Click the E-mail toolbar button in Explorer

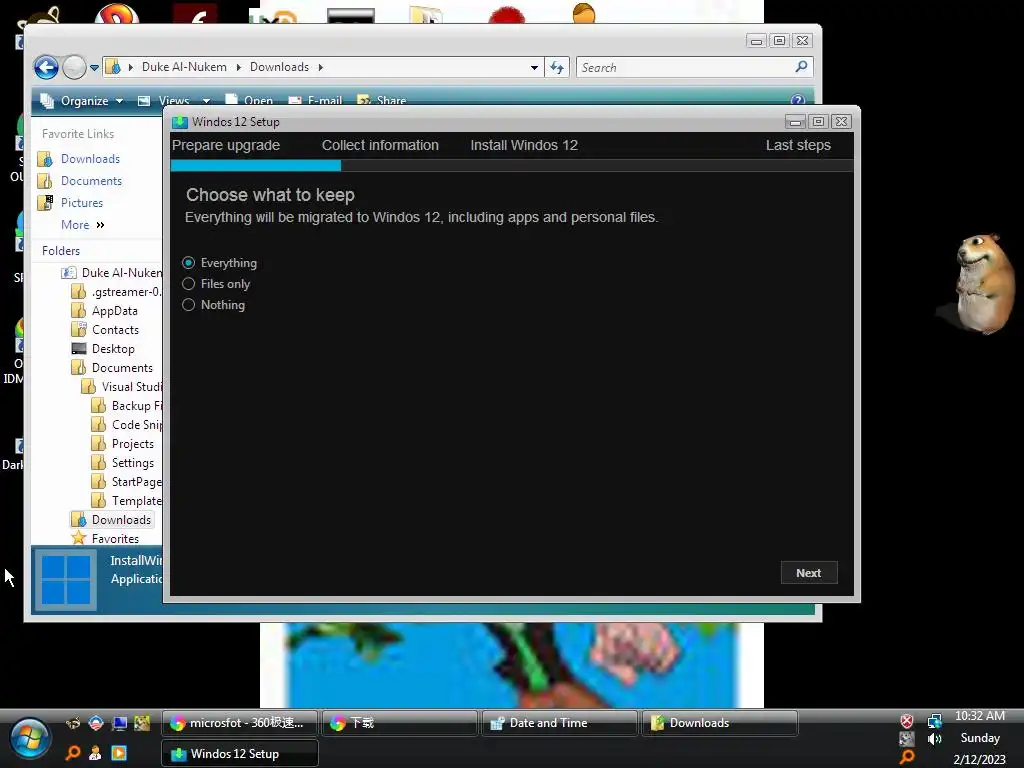click(x=315, y=101)
